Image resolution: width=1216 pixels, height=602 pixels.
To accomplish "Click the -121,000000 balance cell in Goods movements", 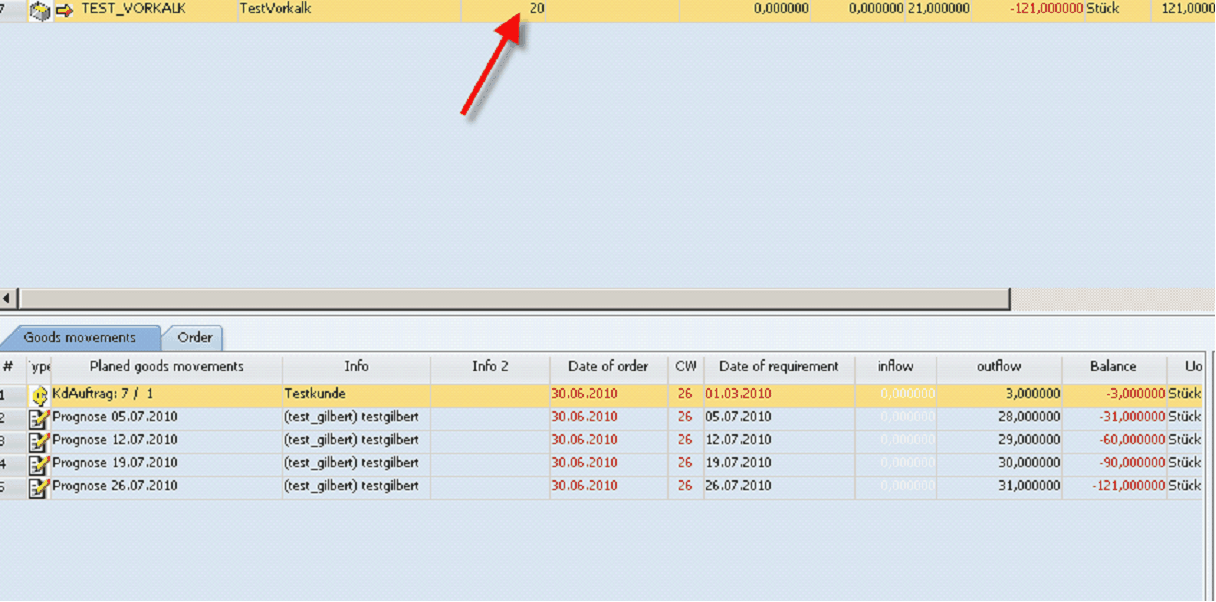I will point(1115,487).
